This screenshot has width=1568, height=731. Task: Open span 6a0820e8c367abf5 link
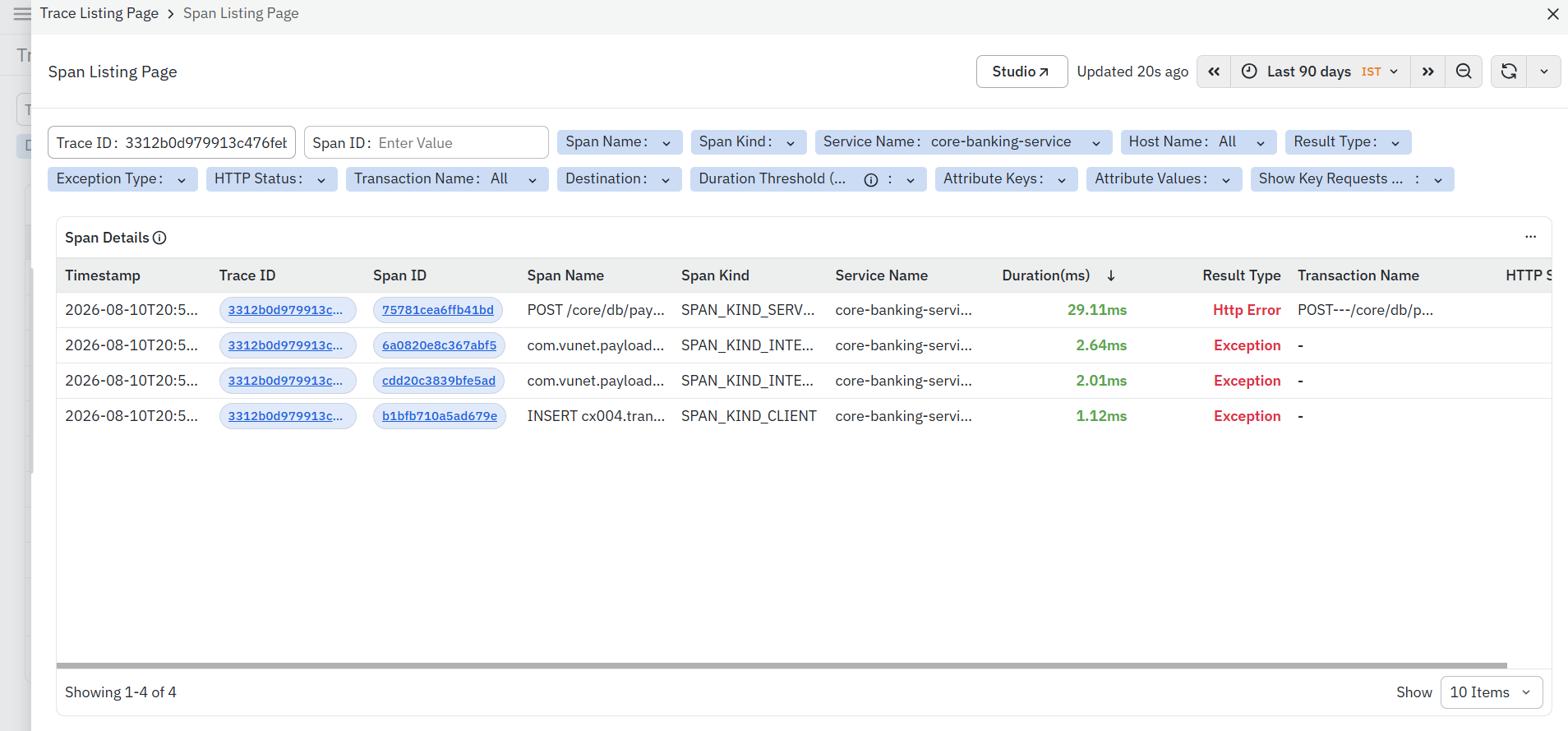pyautogui.click(x=440, y=345)
